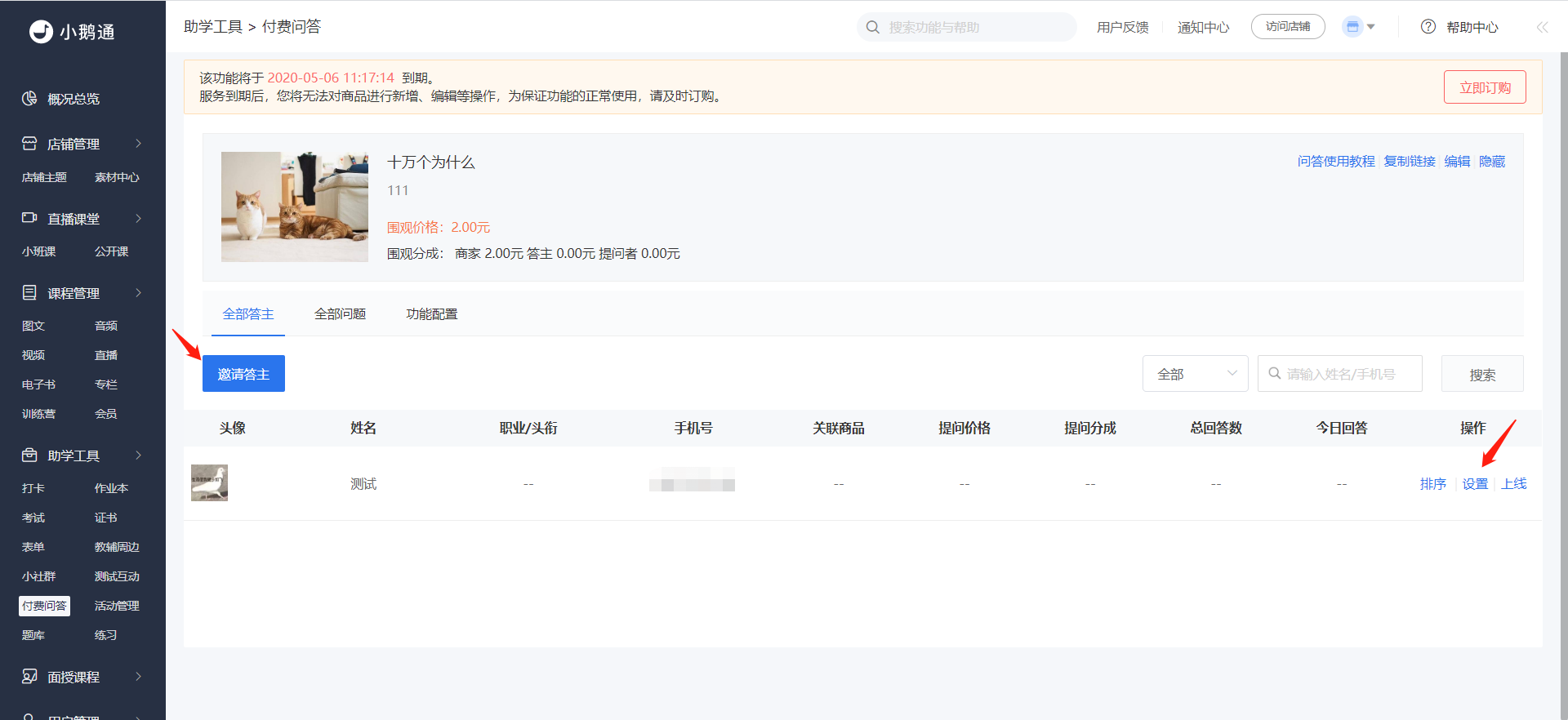1568x720 pixels.
Task: Open 打卡 in sidebar
Action: [33, 488]
